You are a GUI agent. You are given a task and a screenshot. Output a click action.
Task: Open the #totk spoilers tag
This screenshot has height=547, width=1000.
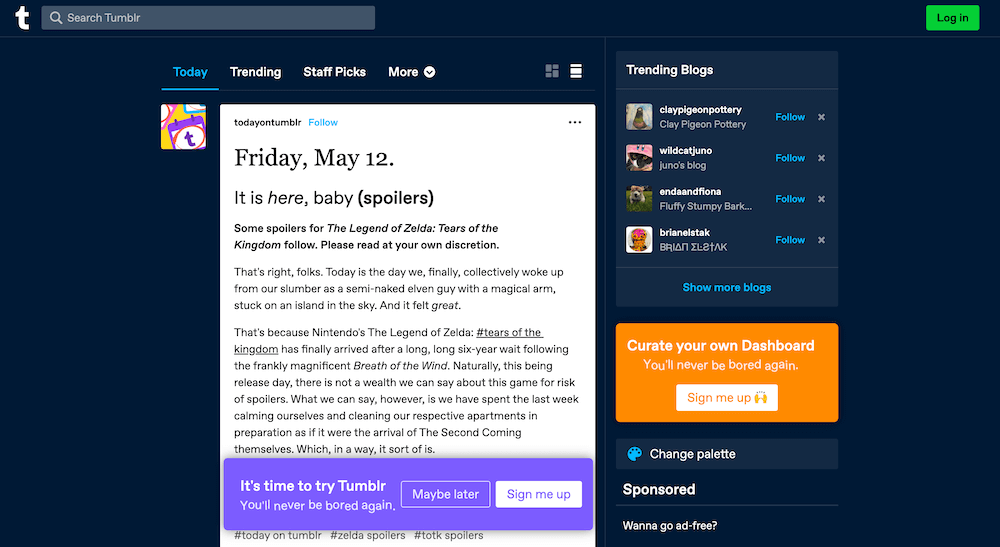click(448, 535)
